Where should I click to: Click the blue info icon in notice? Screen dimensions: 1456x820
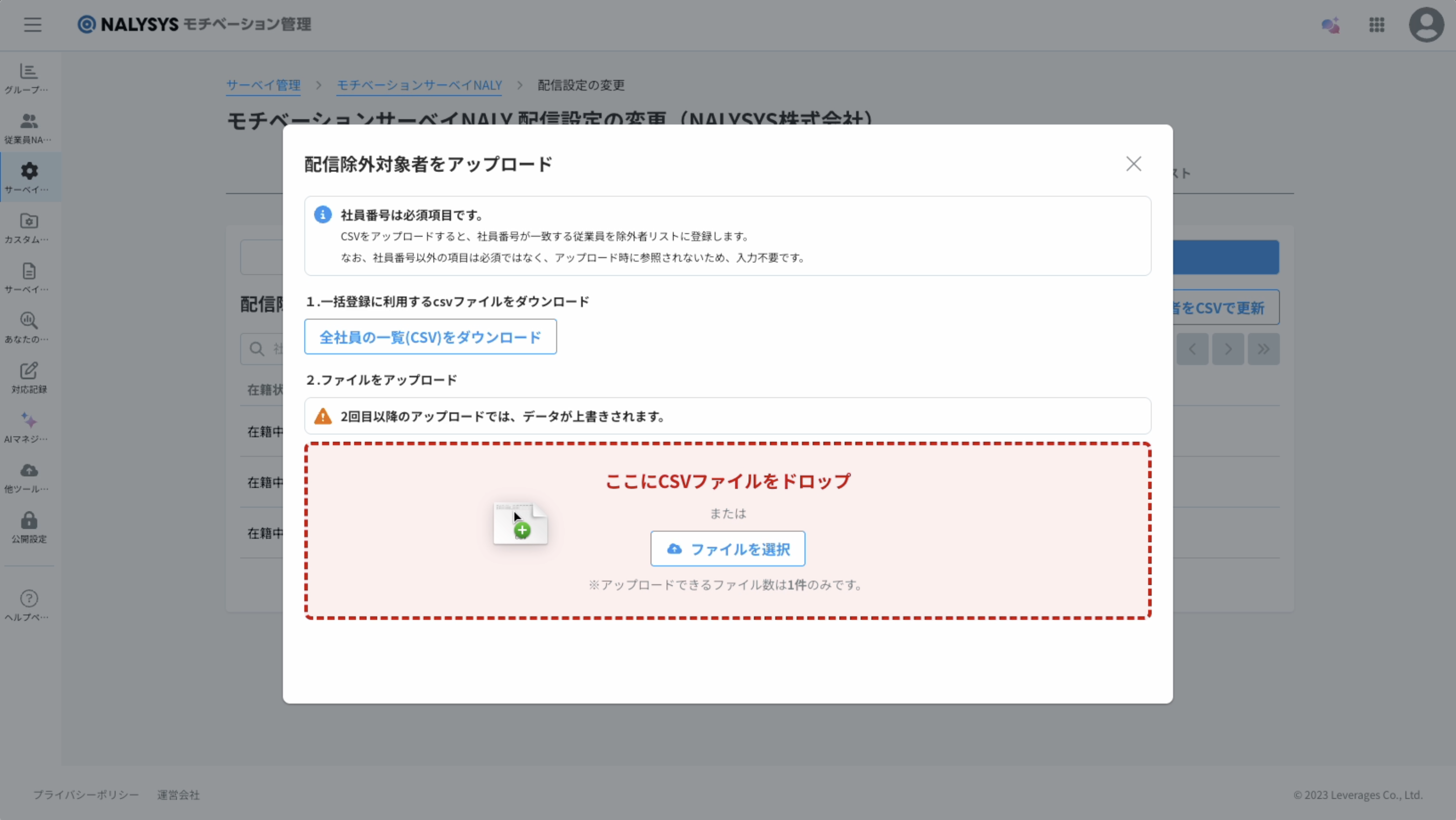(x=323, y=214)
